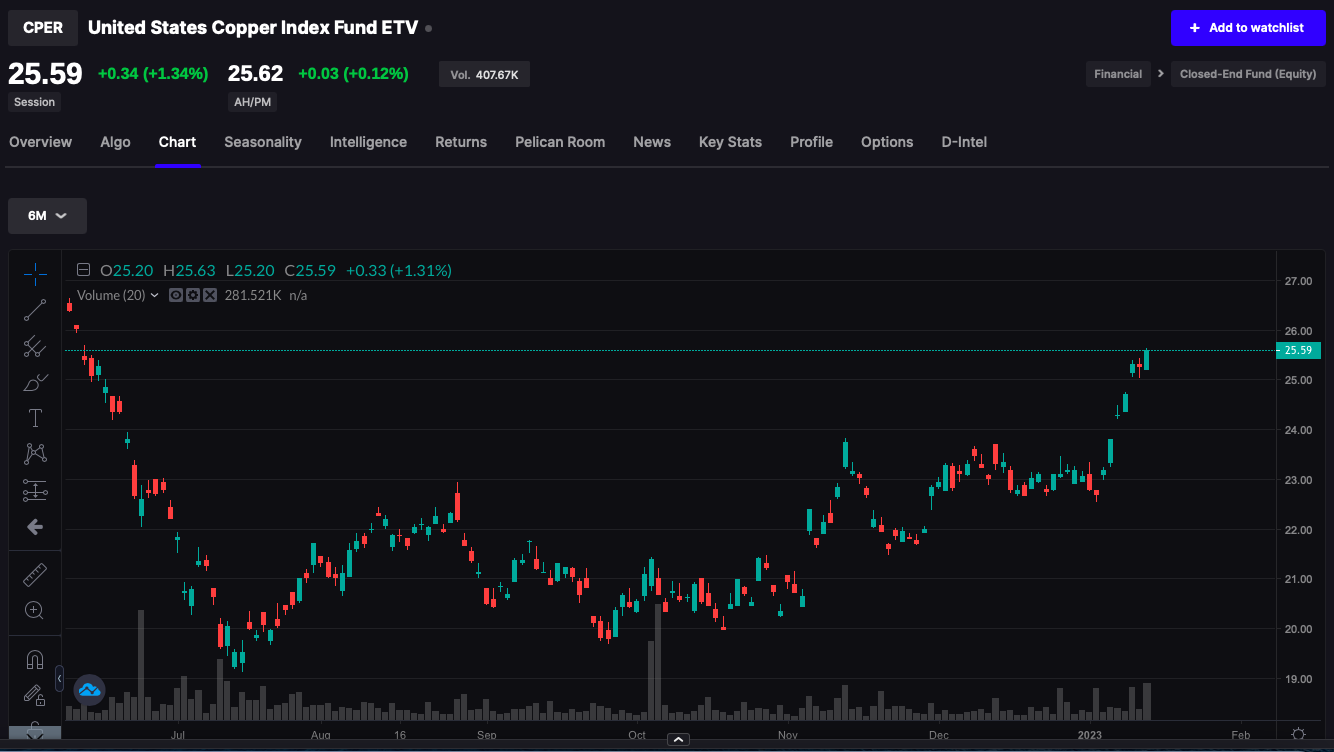The image size is (1334, 752).
Task: Open the Pelican Room tab
Action: pyautogui.click(x=560, y=142)
